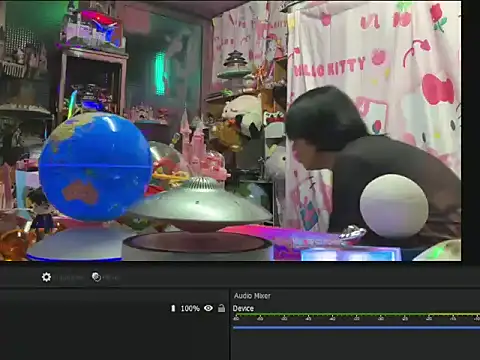The height and width of the screenshot is (360, 480).
Task: Select the 100% battery level text
Action: point(190,308)
